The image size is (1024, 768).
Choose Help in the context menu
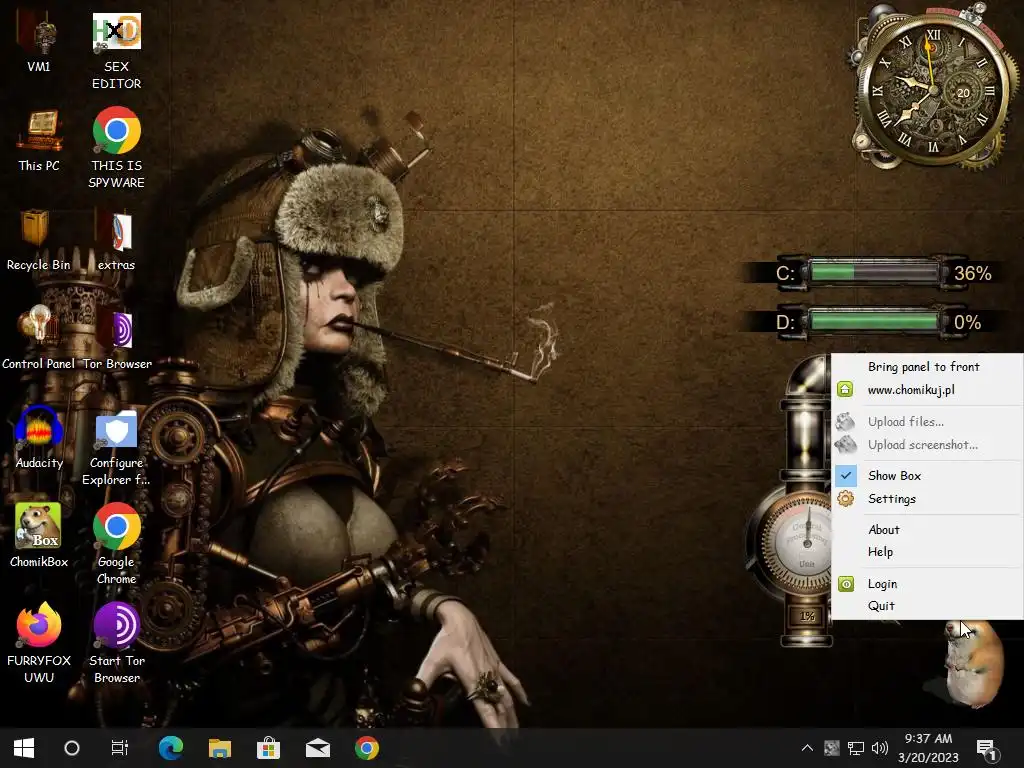927,552
